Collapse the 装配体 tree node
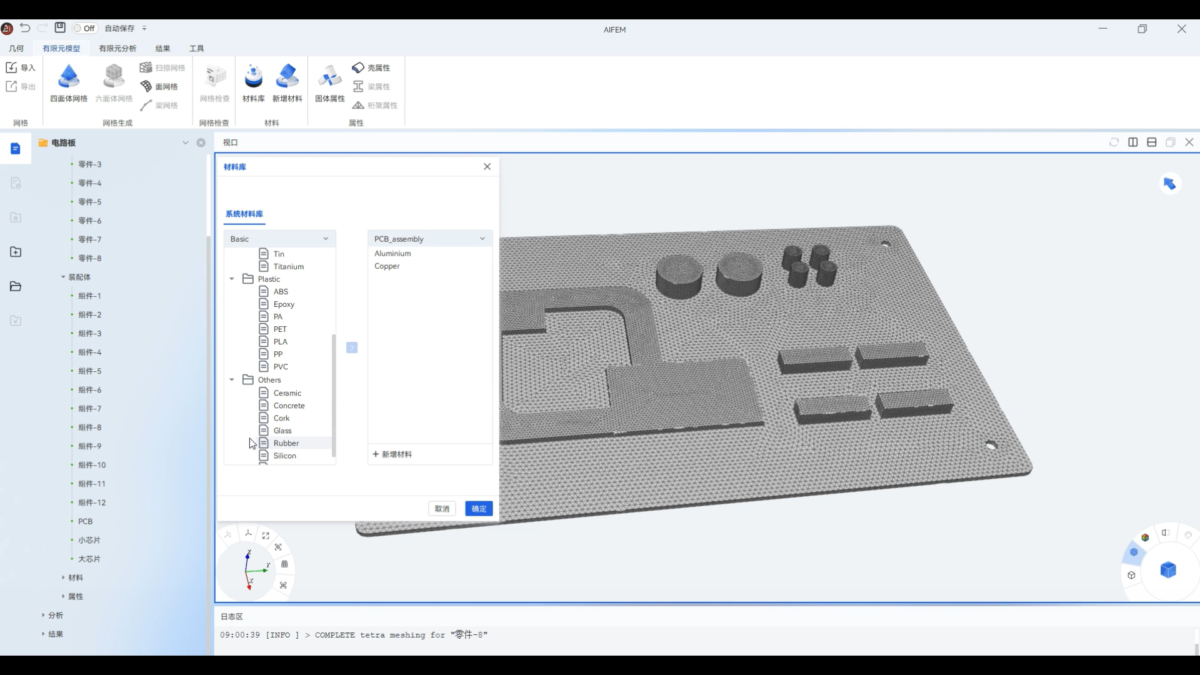1200x675 pixels. (x=63, y=277)
